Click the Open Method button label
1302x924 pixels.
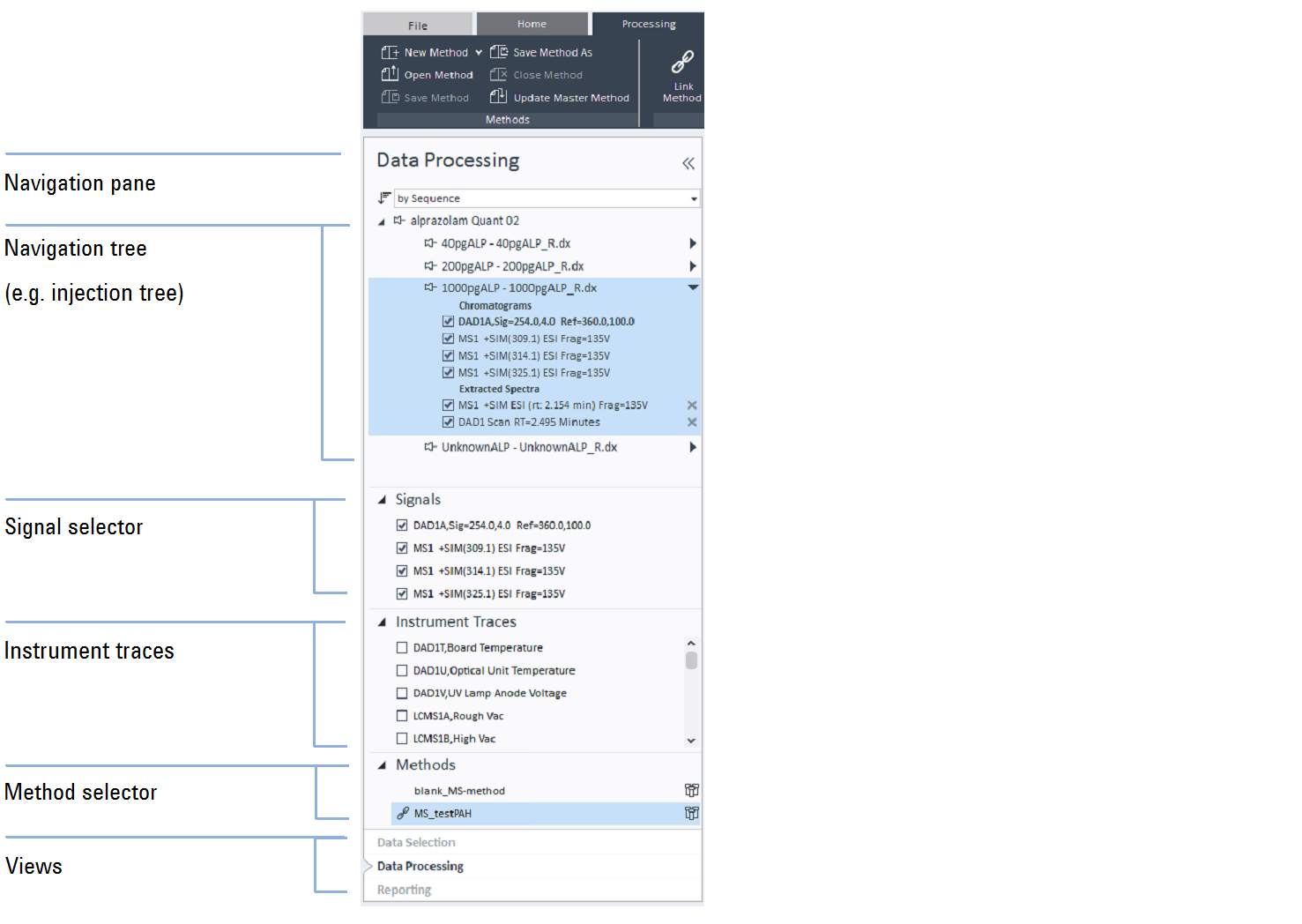(x=438, y=76)
